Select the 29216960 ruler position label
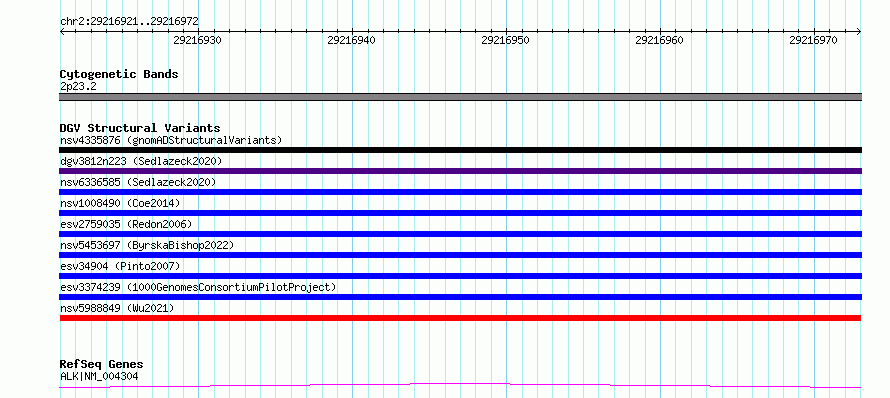 tap(660, 40)
